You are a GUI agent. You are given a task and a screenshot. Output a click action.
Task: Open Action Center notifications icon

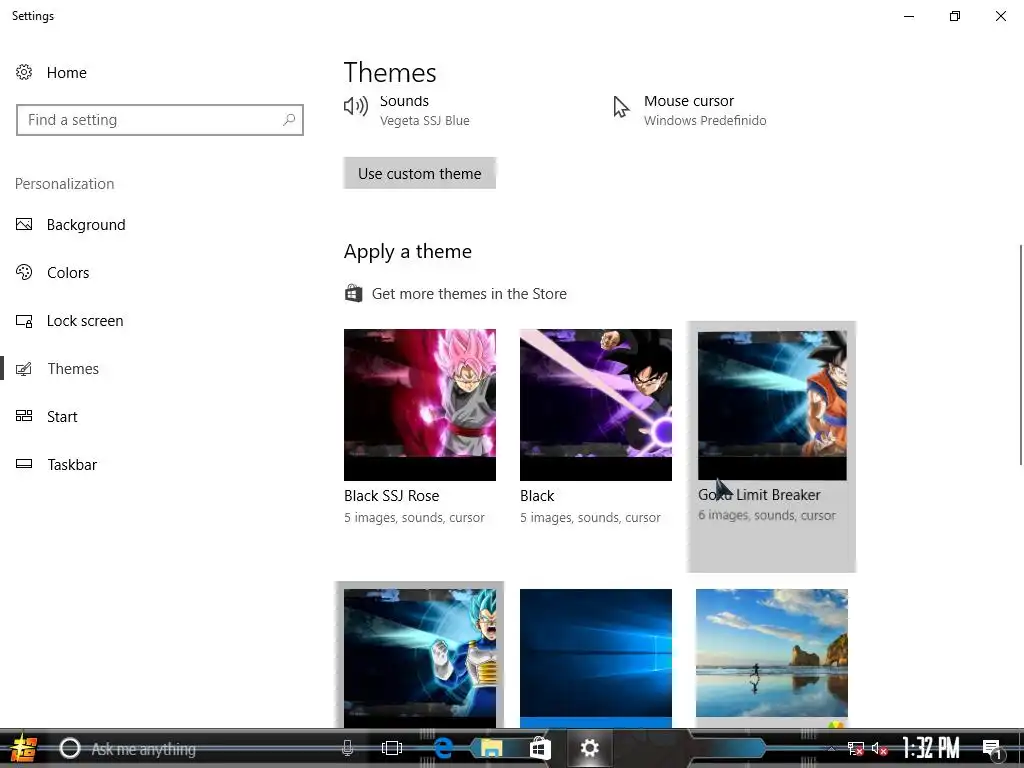coord(993,749)
